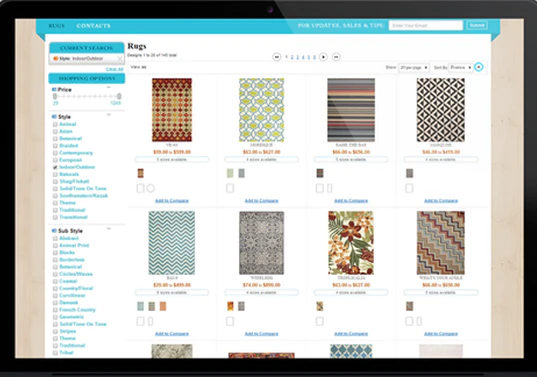537x377 pixels.
Task: Click the Enter Your Email field
Action: pyautogui.click(x=426, y=25)
